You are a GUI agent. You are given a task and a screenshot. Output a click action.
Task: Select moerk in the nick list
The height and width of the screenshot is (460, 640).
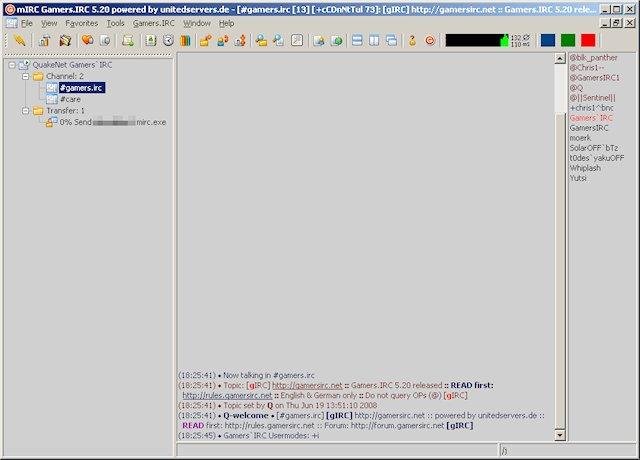point(580,138)
